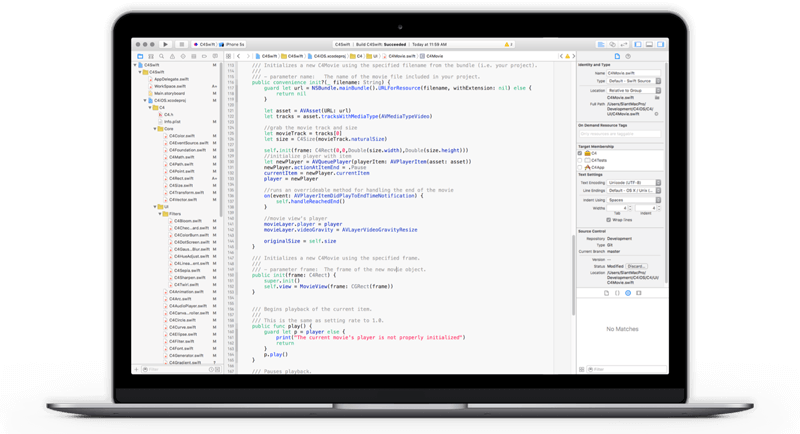Open the Debug navigator tab
Image resolution: width=800 pixels, height=434 pixels.
(x=193, y=56)
